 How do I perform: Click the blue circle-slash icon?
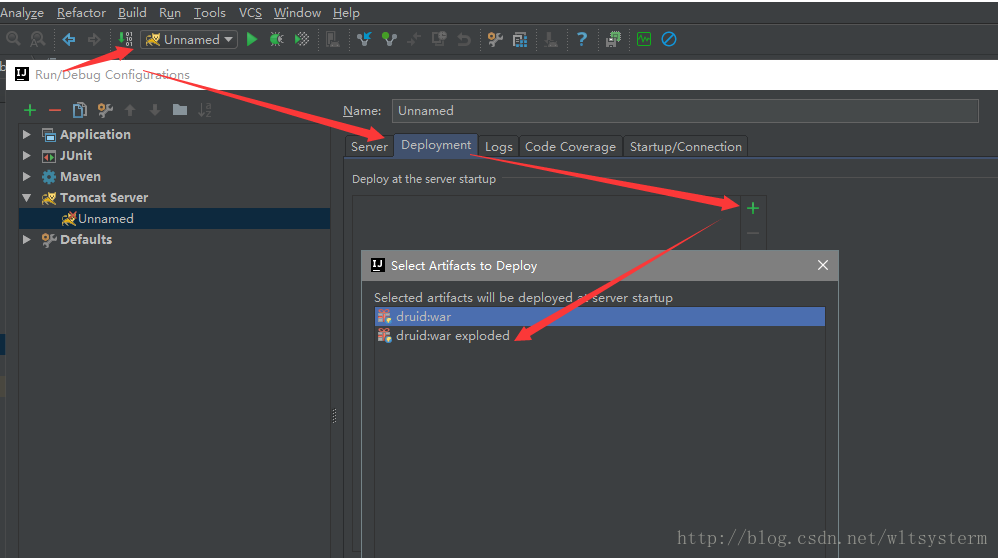point(669,39)
